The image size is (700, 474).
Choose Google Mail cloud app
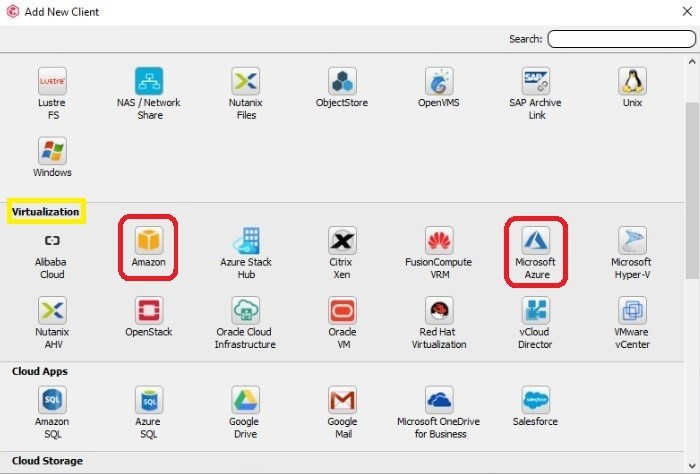point(342,400)
